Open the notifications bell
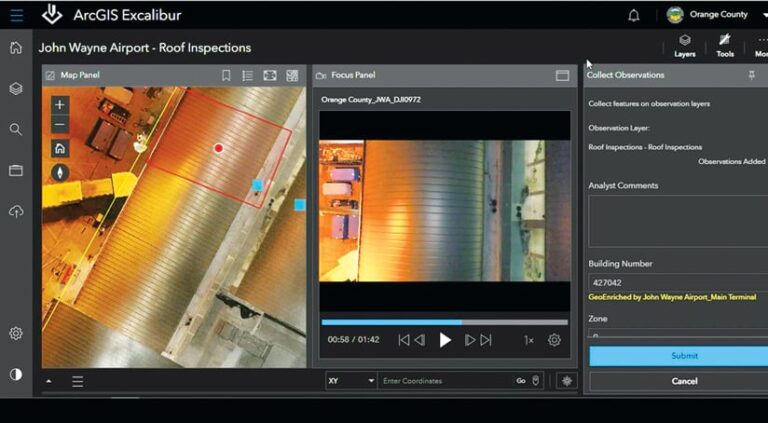Screen dimensions: 768x423 634,15
